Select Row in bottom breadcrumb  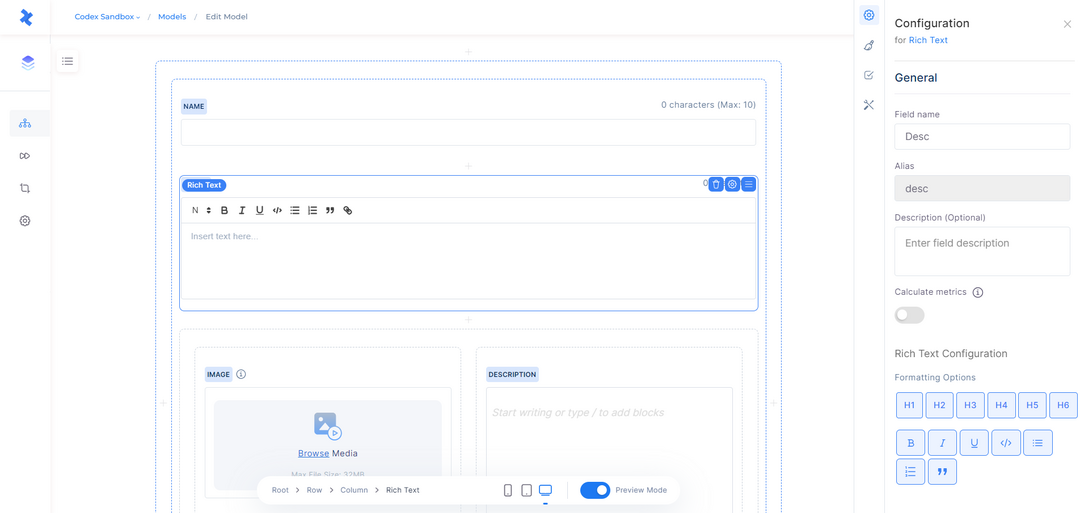314,490
